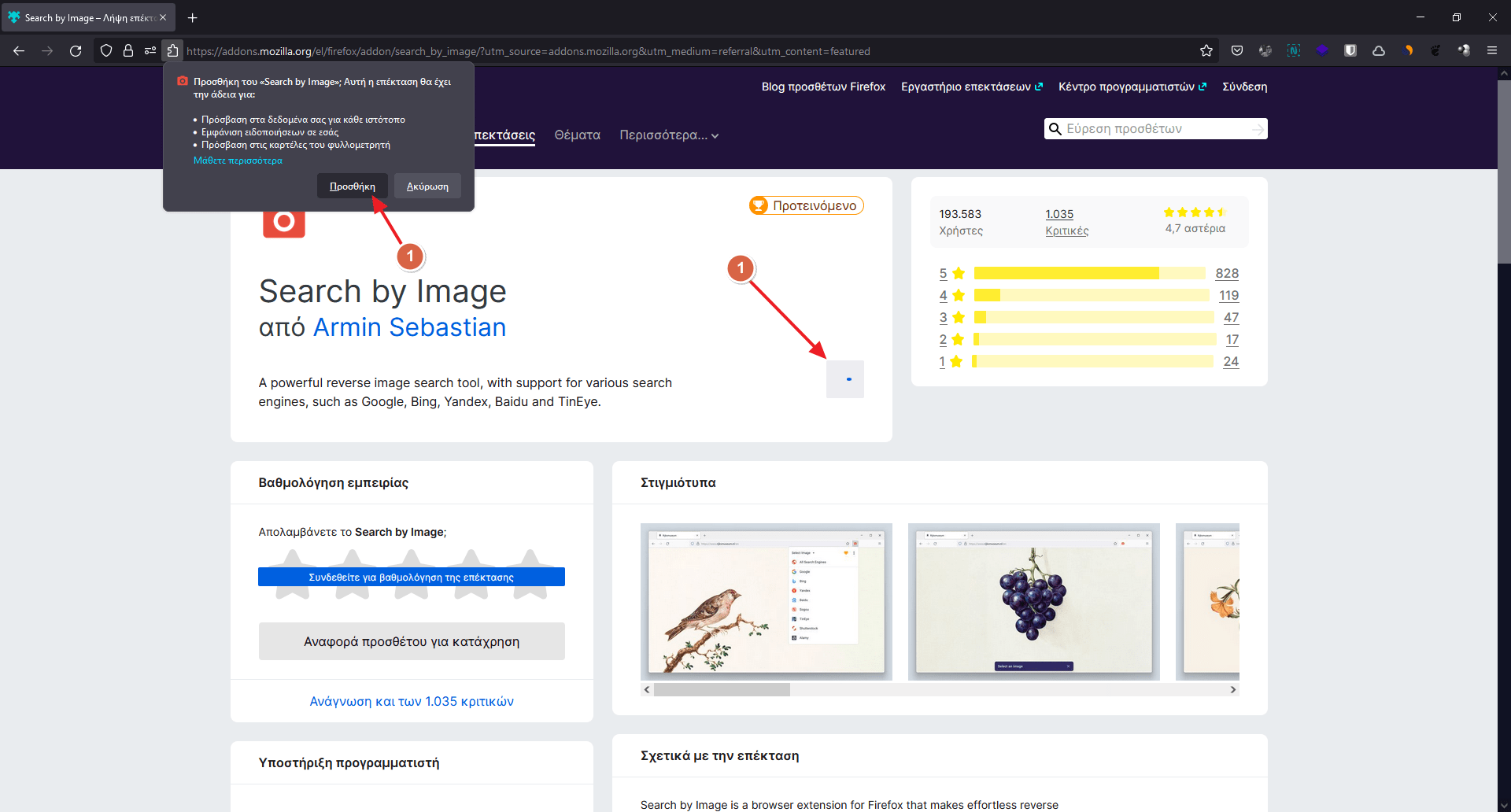Bookmark this page with the star icon
The width and height of the screenshot is (1511, 812).
coord(1206,50)
